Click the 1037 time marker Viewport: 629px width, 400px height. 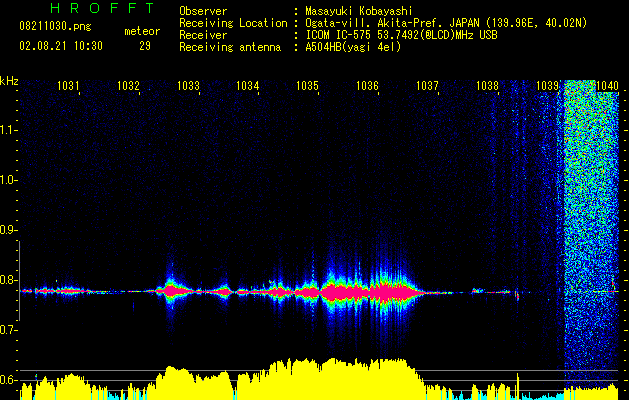pyautogui.click(x=427, y=85)
